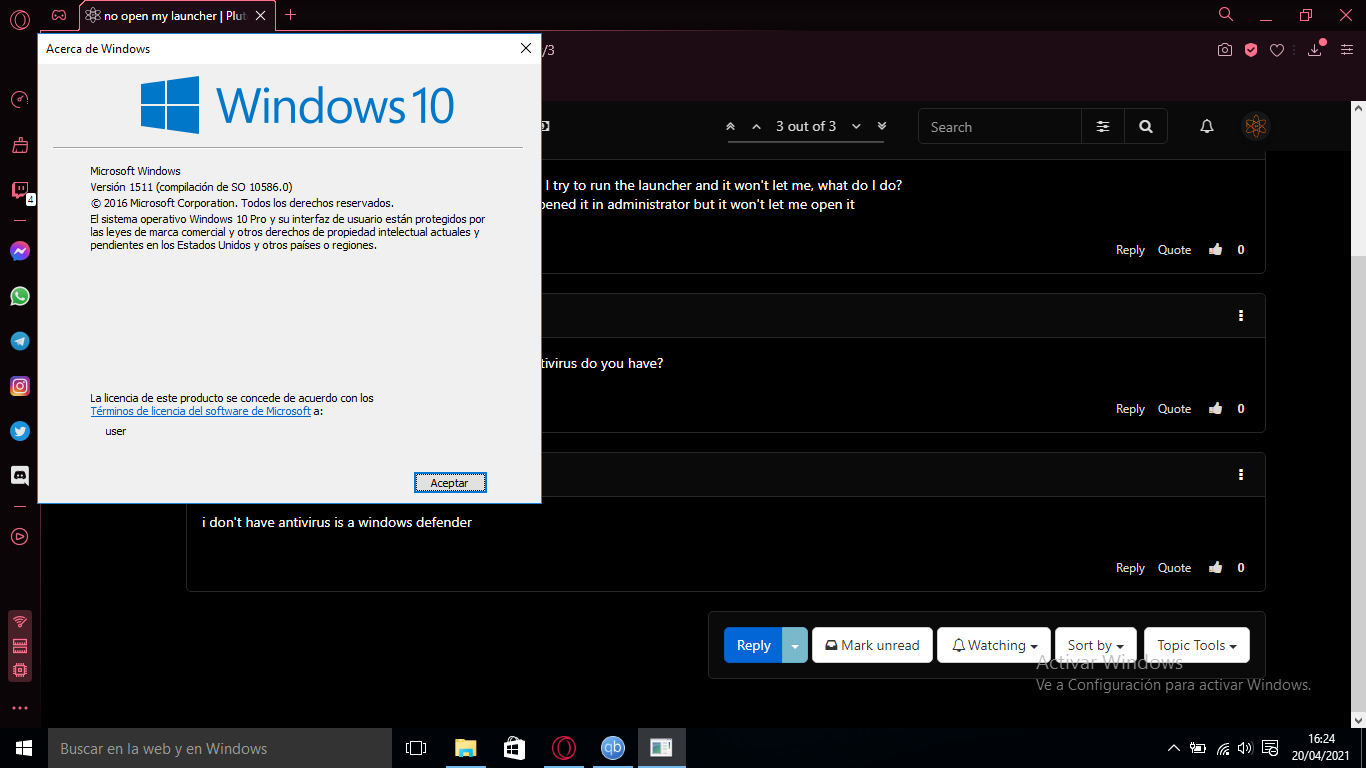The width and height of the screenshot is (1366, 768).
Task: Upvote the antivirus question post
Action: [1215, 408]
